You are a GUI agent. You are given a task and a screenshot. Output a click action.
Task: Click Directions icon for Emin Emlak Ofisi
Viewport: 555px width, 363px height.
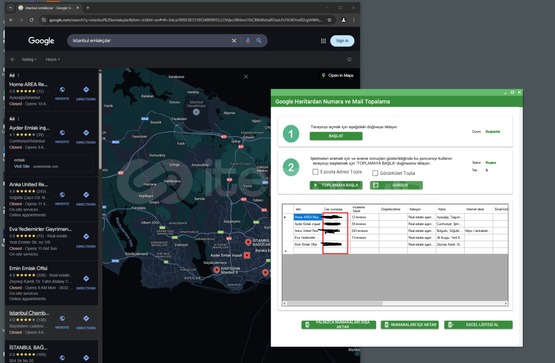pos(86,279)
